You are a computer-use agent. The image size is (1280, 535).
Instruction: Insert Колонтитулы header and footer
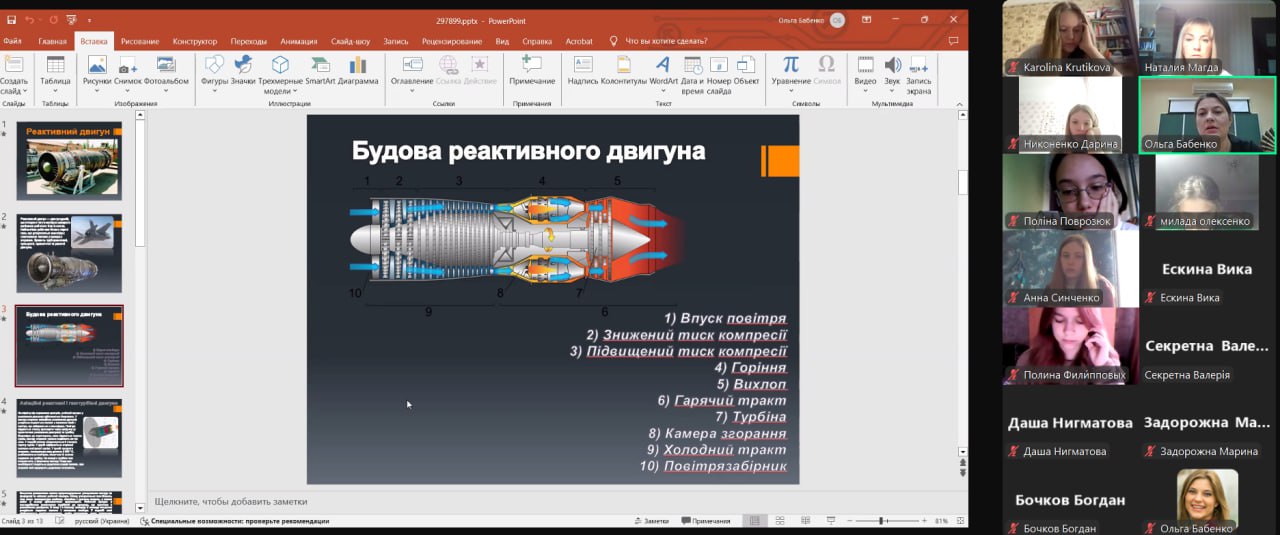[x=624, y=70]
